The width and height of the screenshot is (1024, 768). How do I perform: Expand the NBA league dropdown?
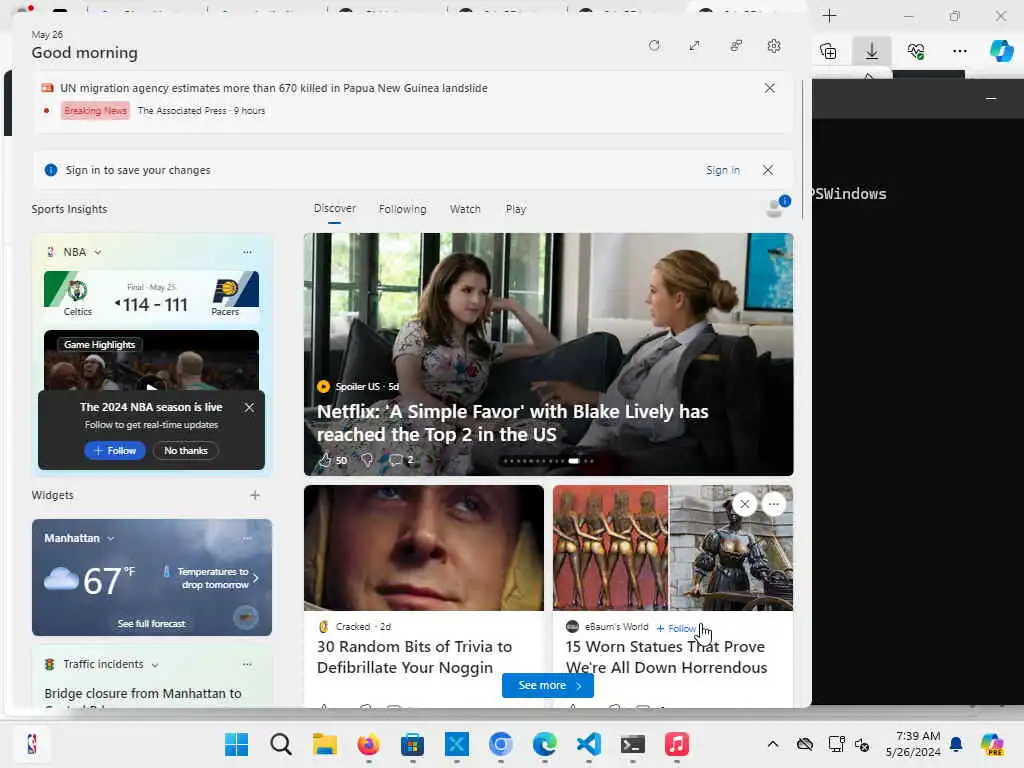click(x=97, y=252)
